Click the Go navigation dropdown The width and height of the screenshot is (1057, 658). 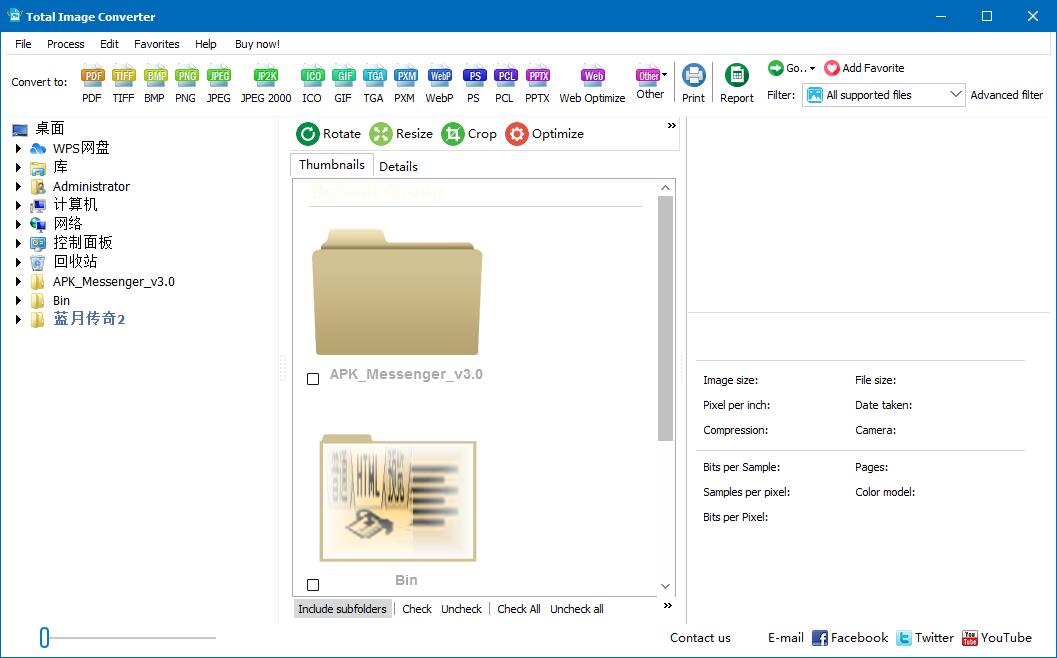tap(791, 68)
